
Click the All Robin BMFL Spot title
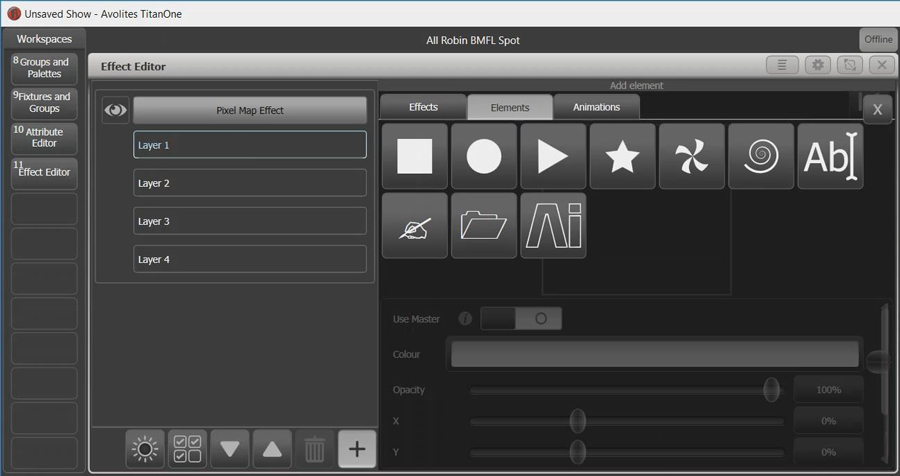click(x=473, y=40)
